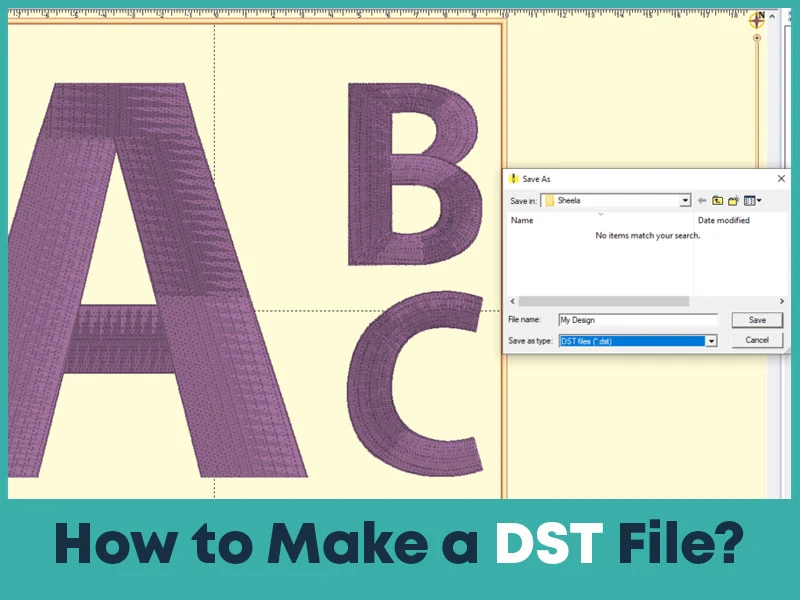The width and height of the screenshot is (800, 600).
Task: Click the Save button
Action: pos(757,320)
